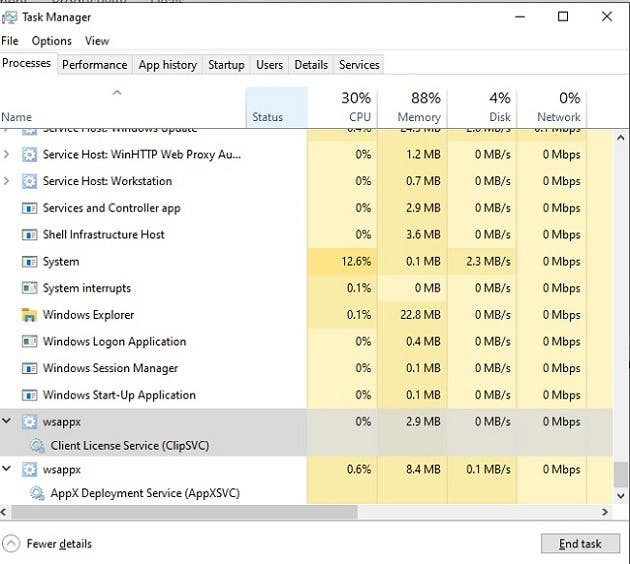Click gear icon of Service Host: Workstation
This screenshot has height=564, width=630.
click(29, 181)
